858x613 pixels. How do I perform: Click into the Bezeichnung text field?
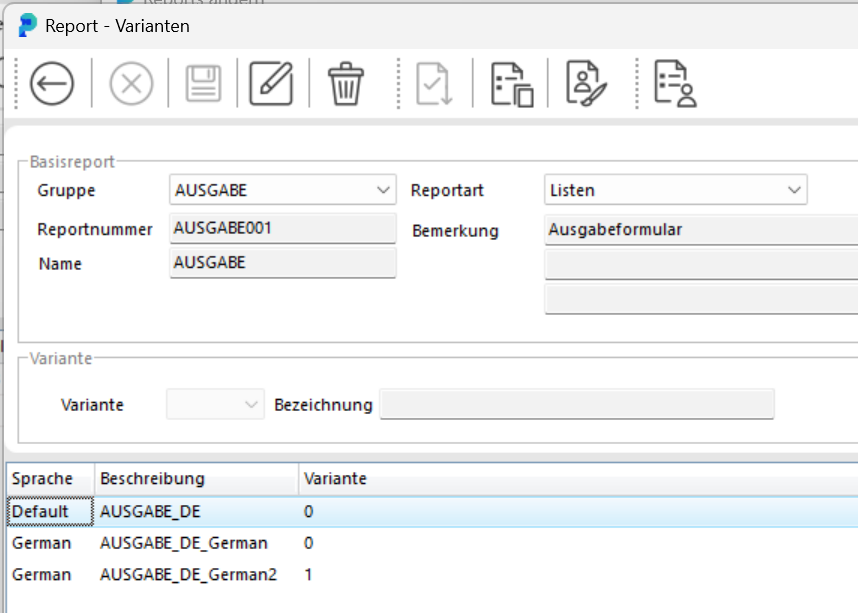(577, 404)
